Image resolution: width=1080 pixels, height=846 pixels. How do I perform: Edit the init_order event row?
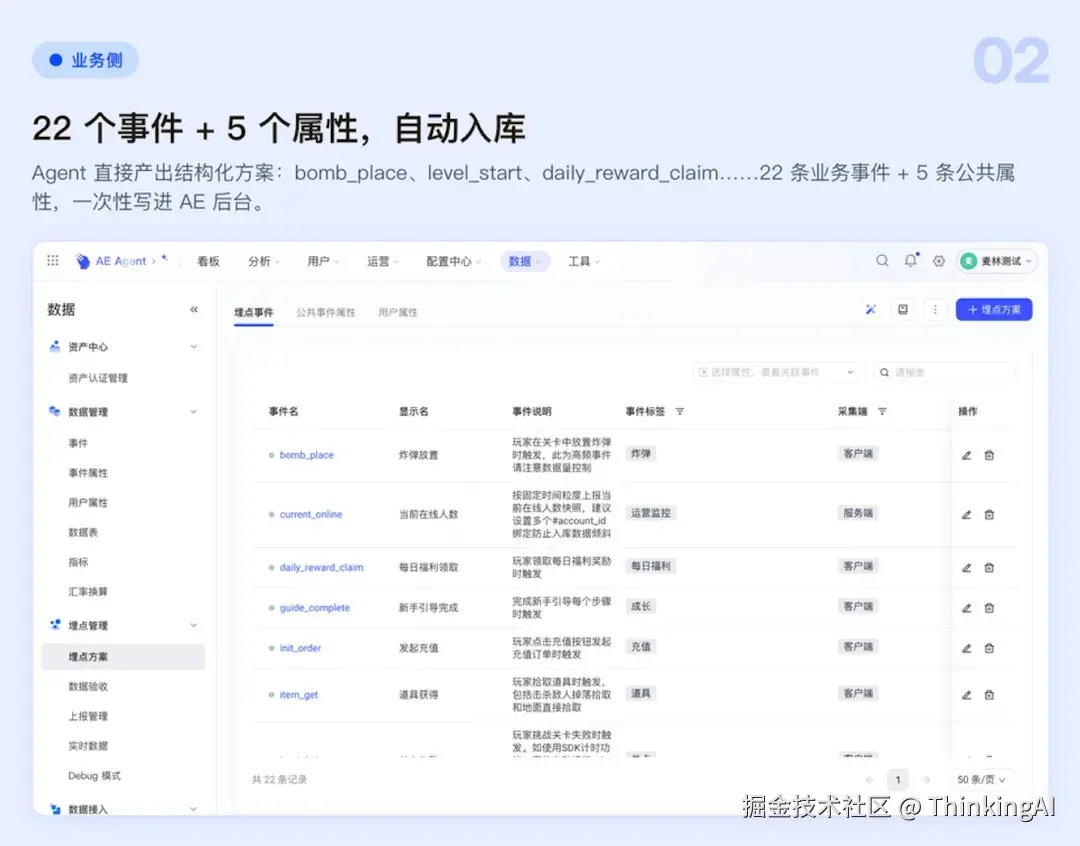click(x=966, y=648)
